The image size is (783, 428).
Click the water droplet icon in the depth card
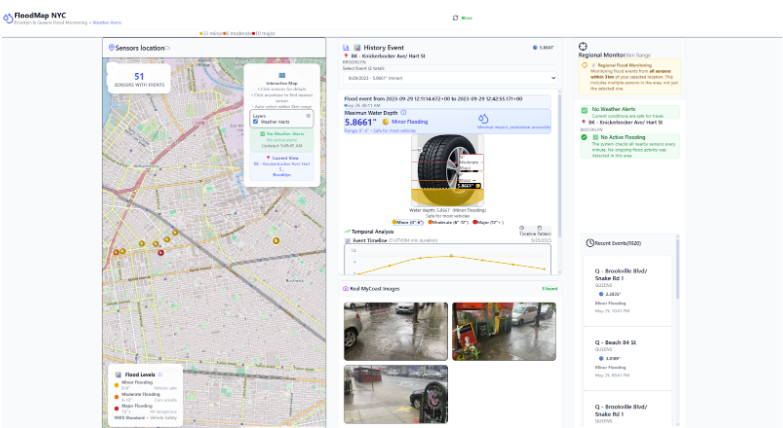coord(483,119)
